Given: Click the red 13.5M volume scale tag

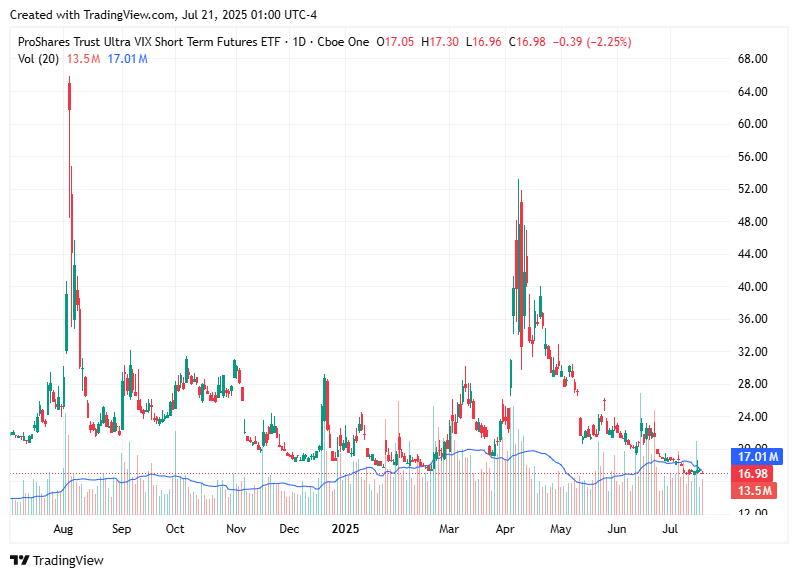Looking at the screenshot, I should [754, 490].
